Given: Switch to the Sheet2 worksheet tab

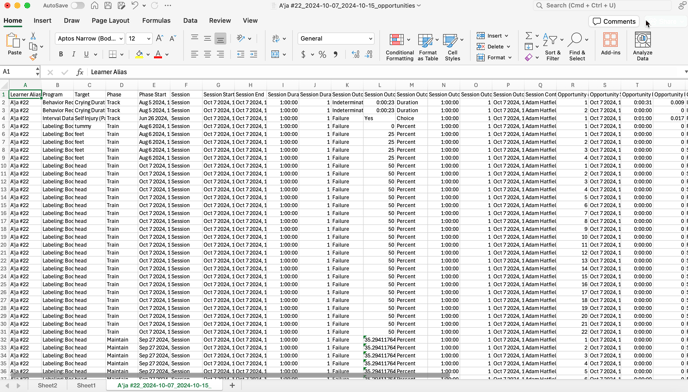Looking at the screenshot, I should point(47,385).
